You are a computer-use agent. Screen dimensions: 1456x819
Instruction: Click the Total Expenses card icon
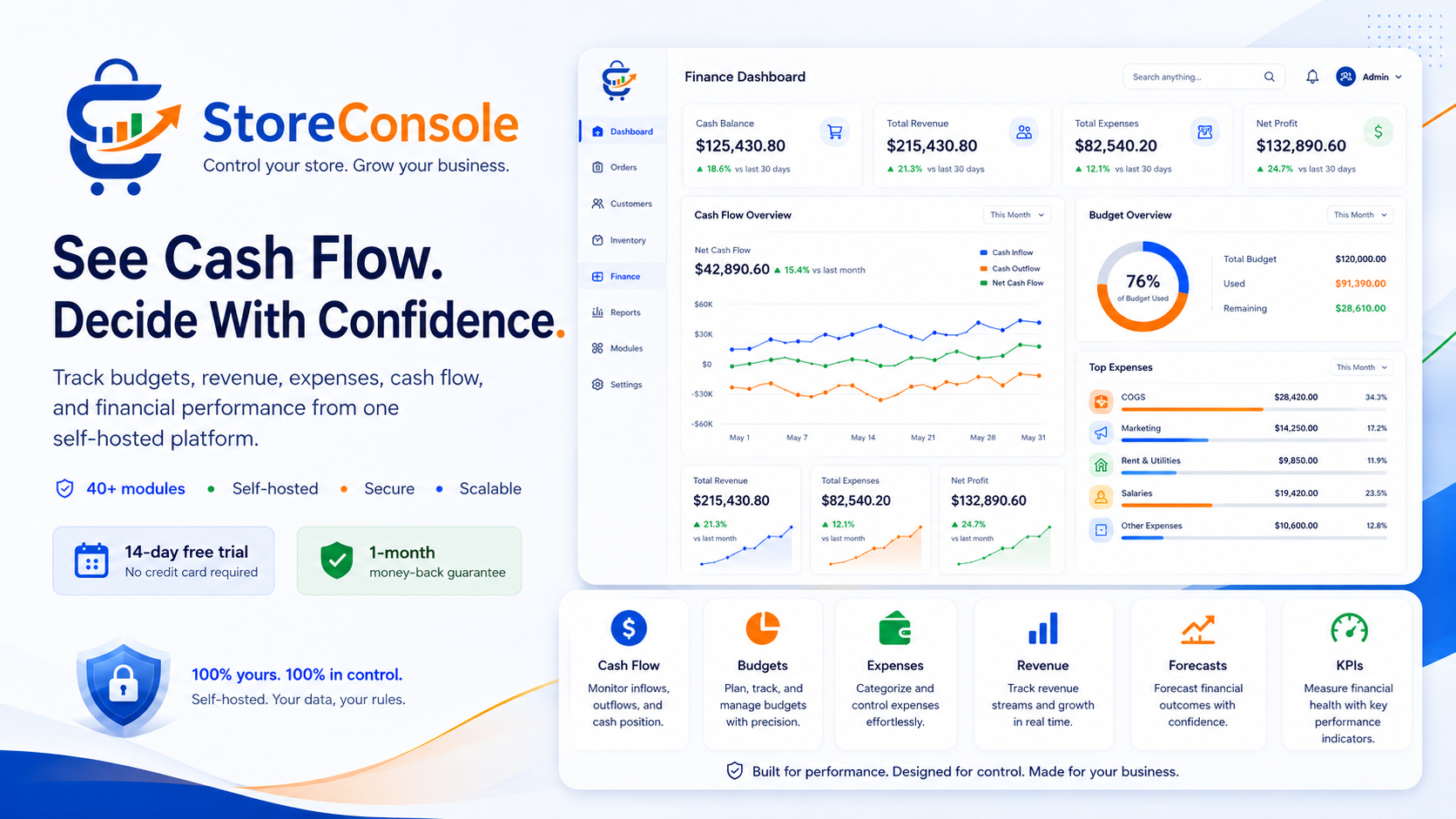point(1205,132)
